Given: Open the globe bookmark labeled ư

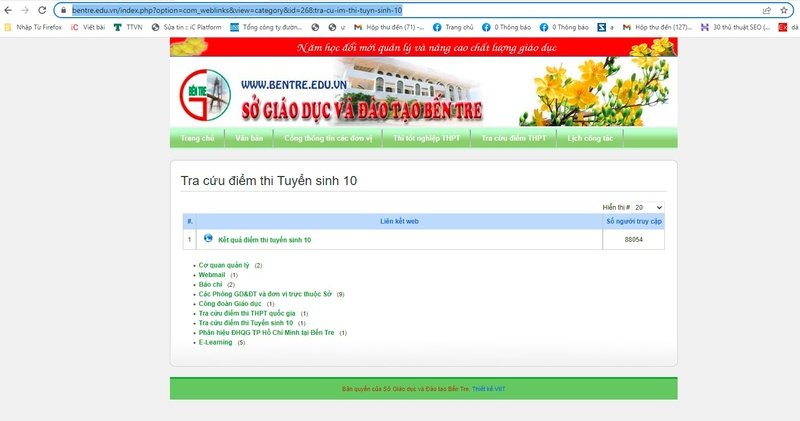Looking at the screenshot, I should (337, 27).
